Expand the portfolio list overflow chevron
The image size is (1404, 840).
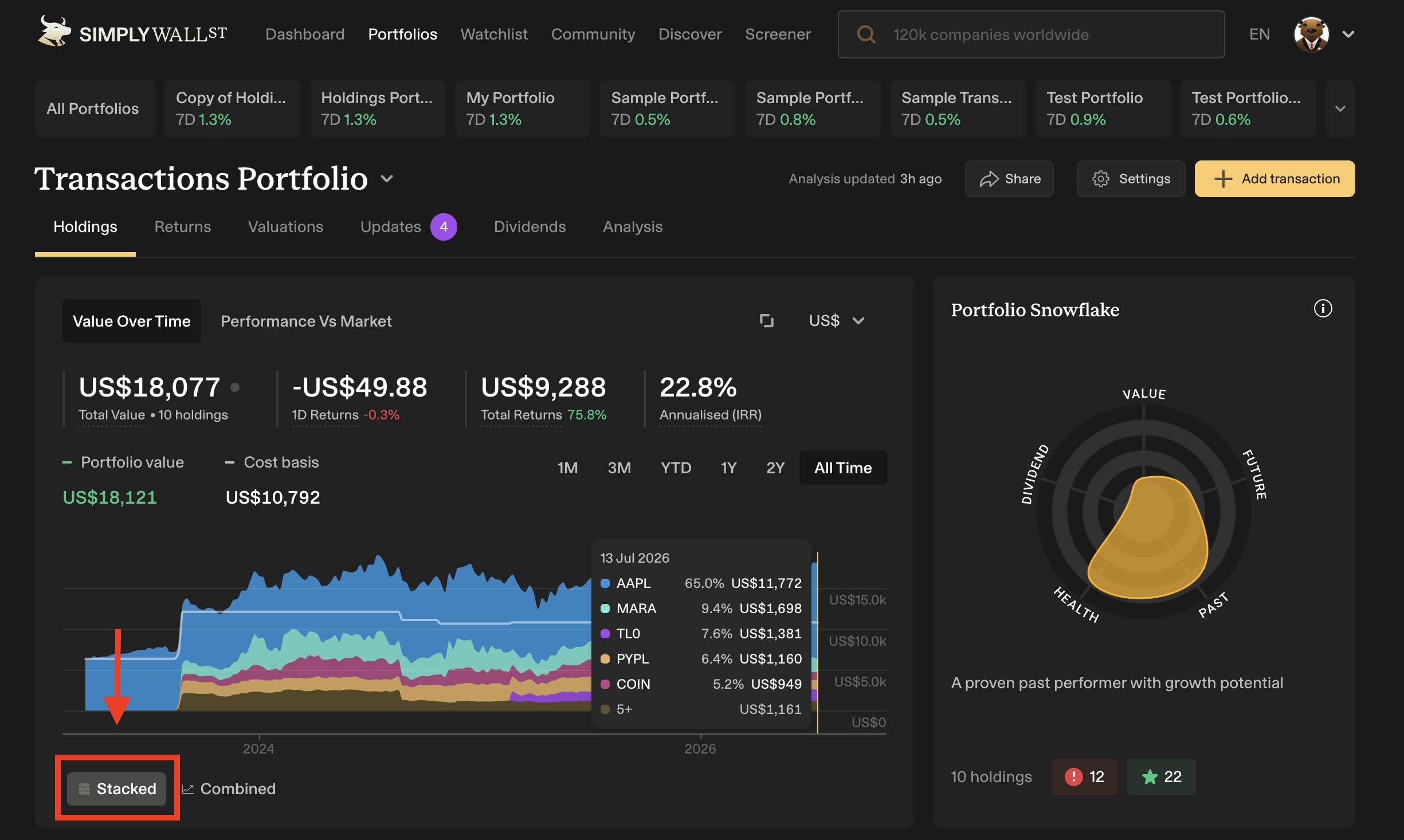pyautogui.click(x=1340, y=109)
